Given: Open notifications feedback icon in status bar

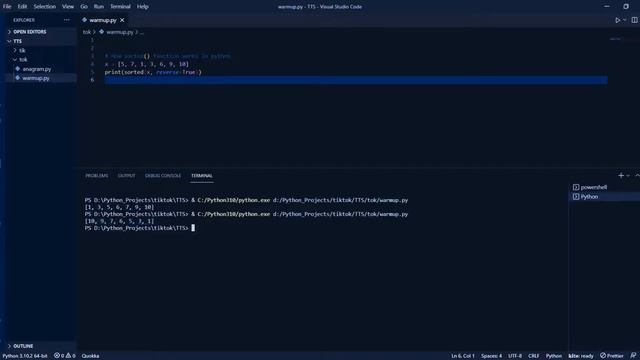Looking at the screenshot, I should [x=633, y=356].
